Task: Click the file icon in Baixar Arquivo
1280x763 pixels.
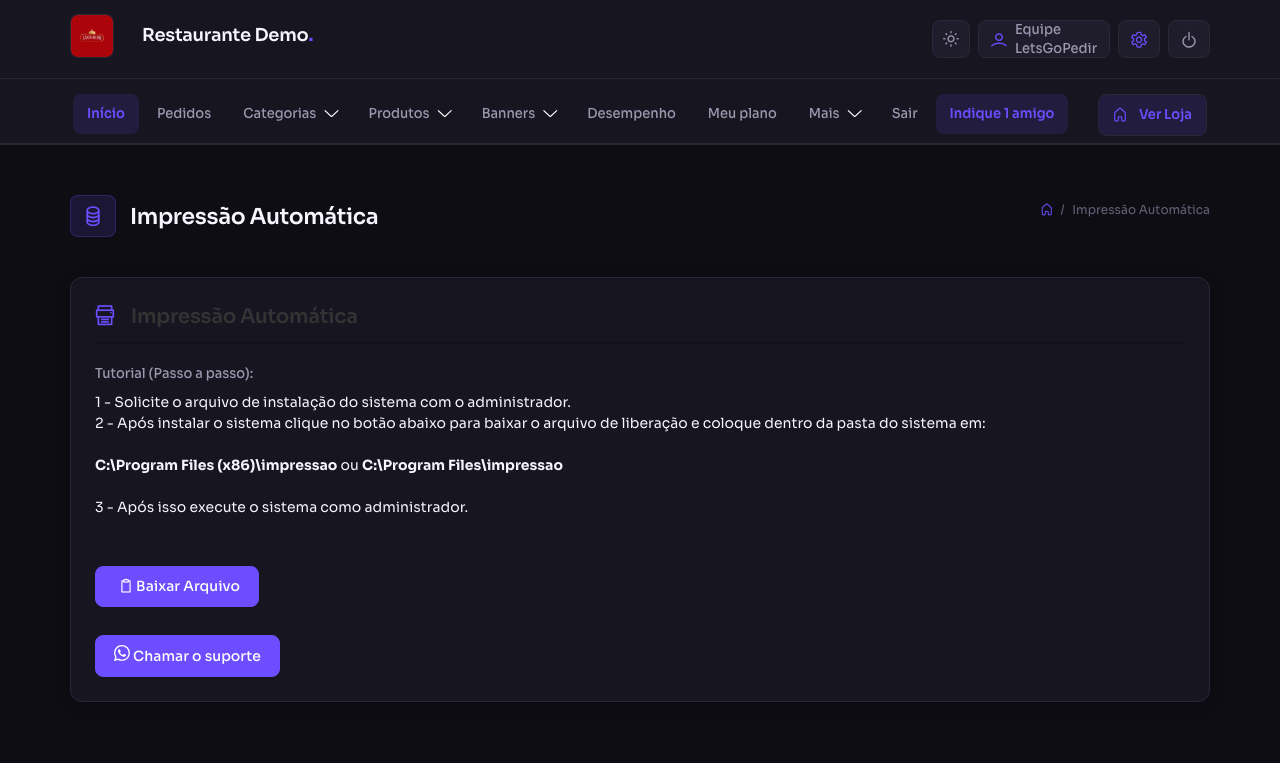Action: pyautogui.click(x=126, y=586)
